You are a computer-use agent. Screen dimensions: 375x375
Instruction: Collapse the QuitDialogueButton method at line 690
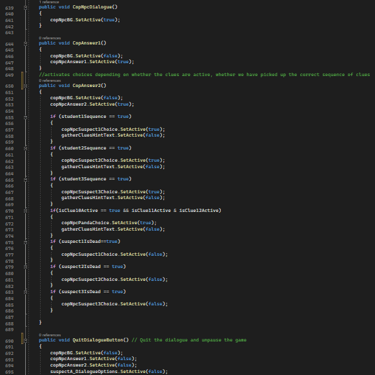pos(25,340)
